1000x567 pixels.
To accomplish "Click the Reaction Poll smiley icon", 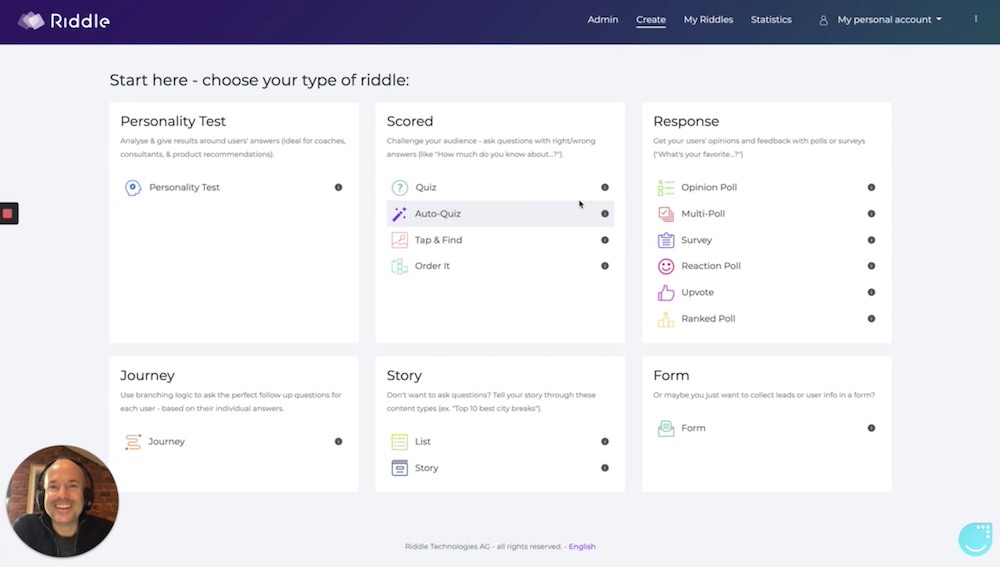I will (666, 266).
